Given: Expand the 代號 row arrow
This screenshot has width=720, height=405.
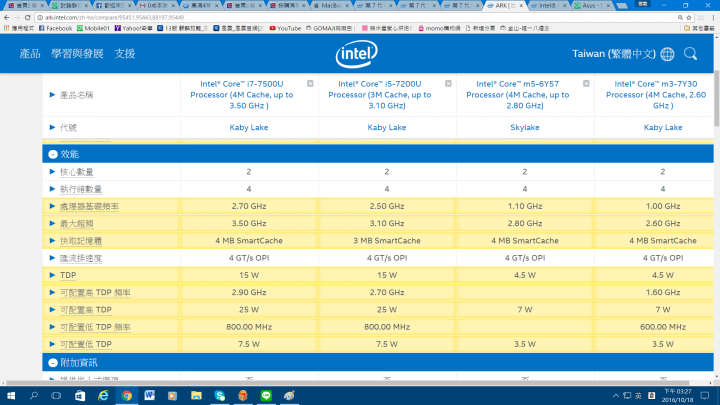Looking at the screenshot, I should point(52,127).
